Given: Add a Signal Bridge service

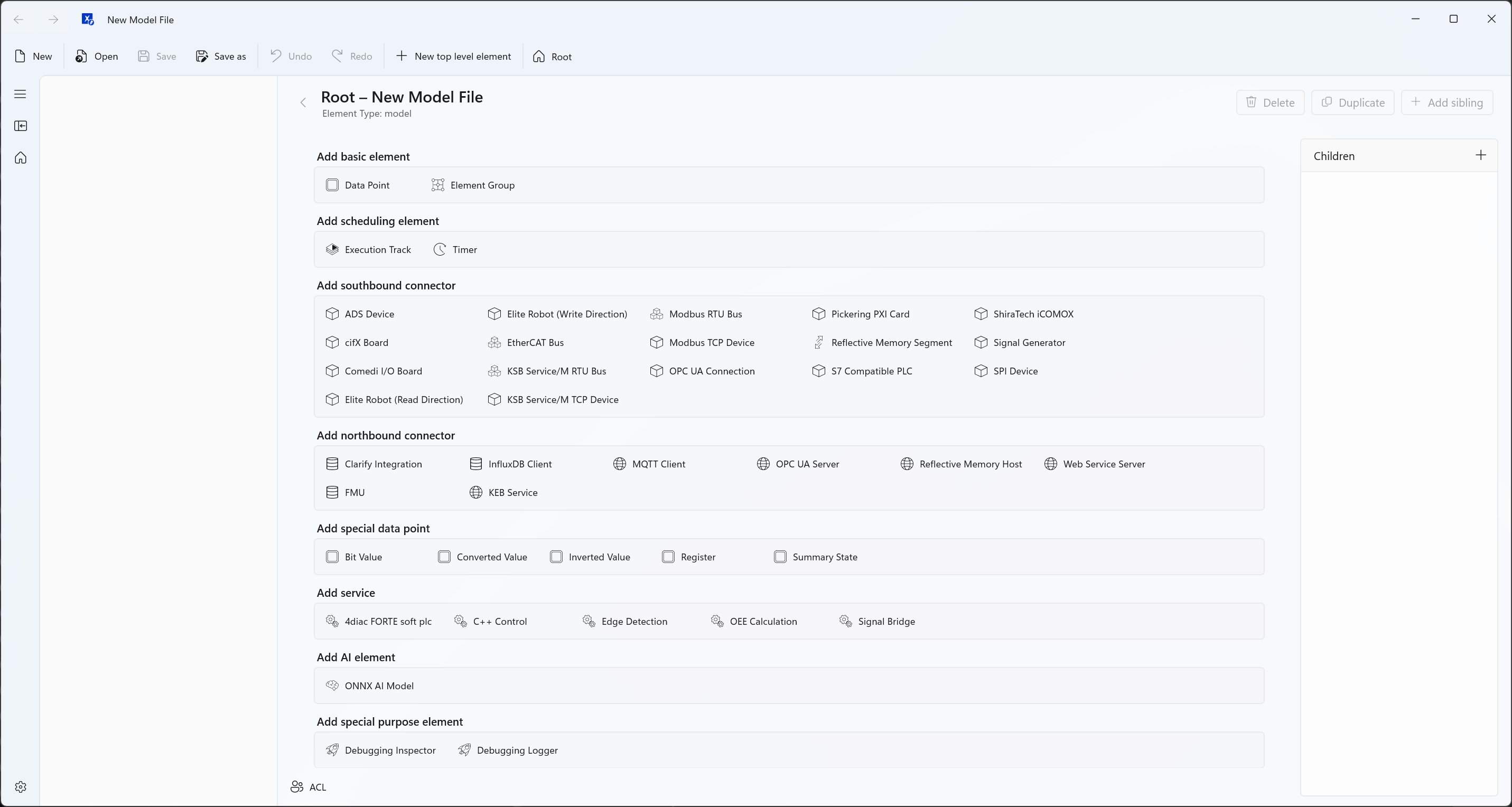Looking at the screenshot, I should coord(878,621).
